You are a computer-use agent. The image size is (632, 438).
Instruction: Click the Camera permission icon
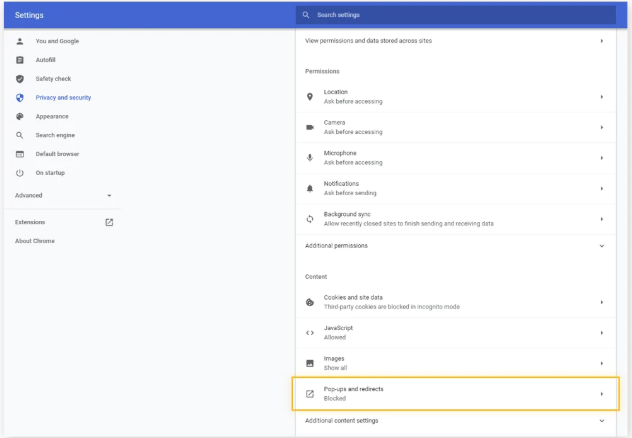tap(310, 127)
